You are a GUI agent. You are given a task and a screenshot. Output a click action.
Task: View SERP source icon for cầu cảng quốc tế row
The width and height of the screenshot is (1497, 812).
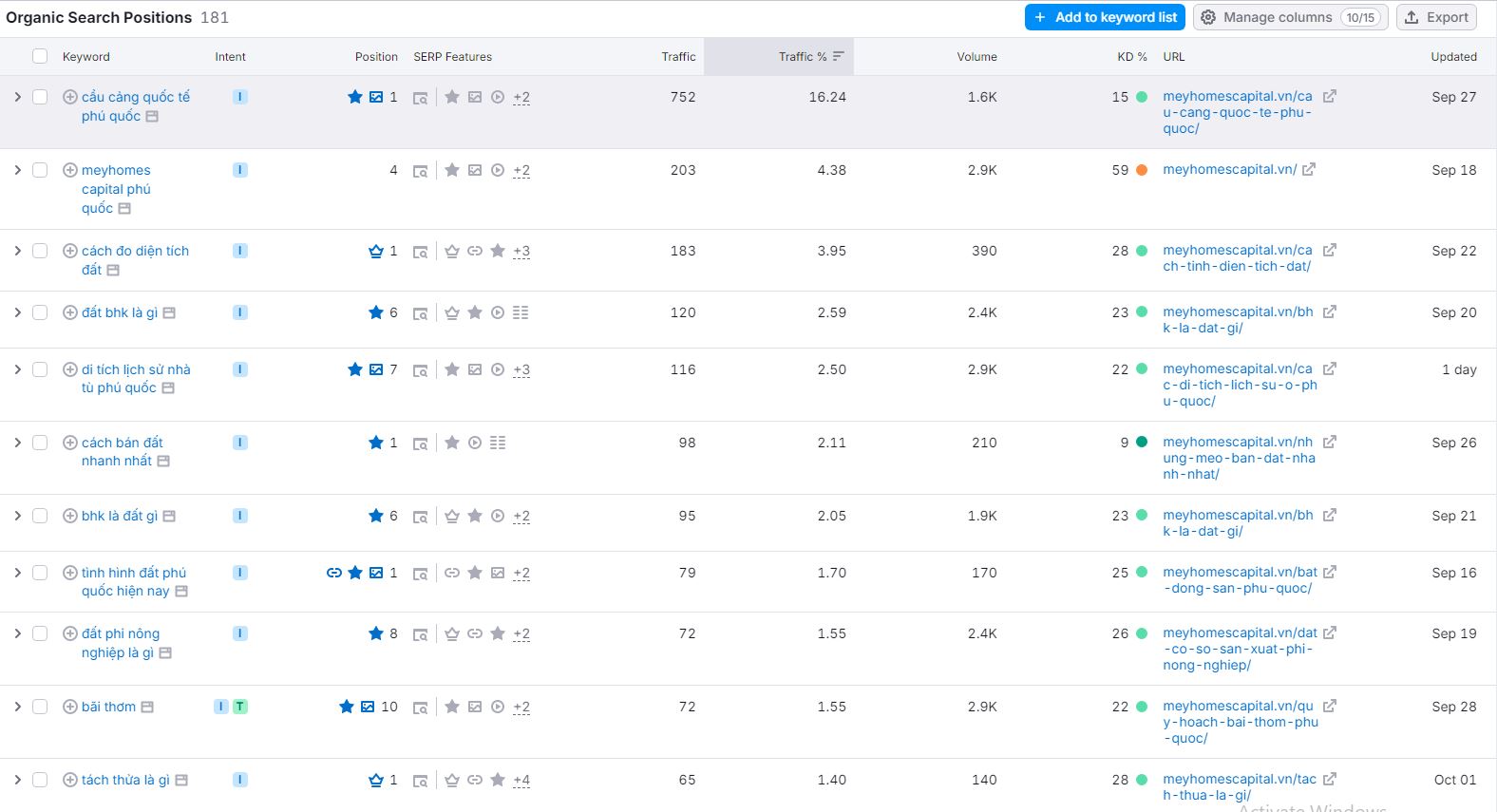(x=421, y=98)
